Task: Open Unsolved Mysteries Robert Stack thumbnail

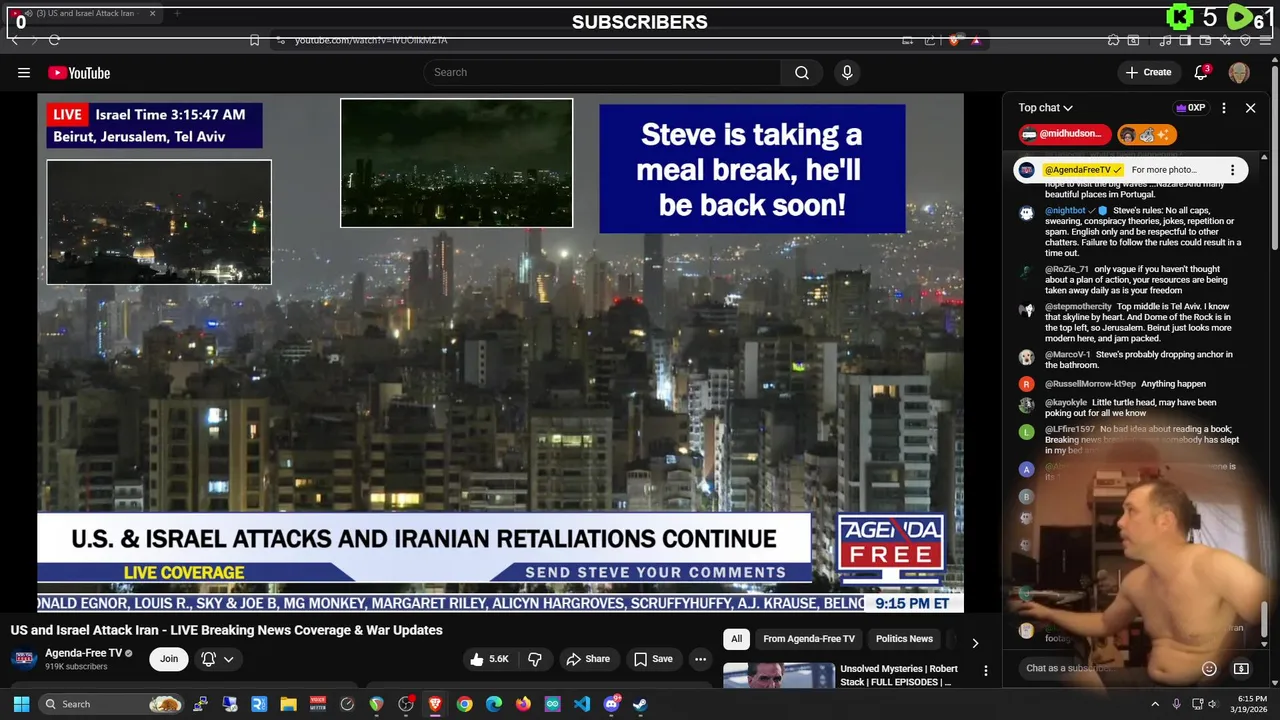Action: 779,676
